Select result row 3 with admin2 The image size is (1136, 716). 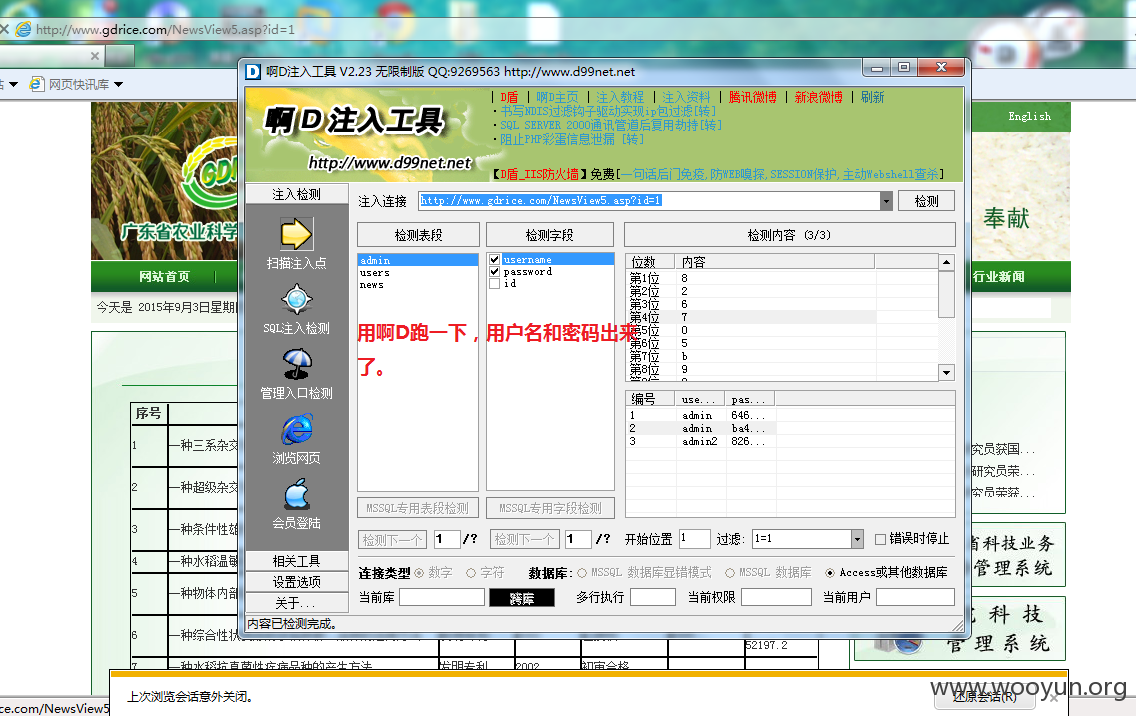click(700, 441)
